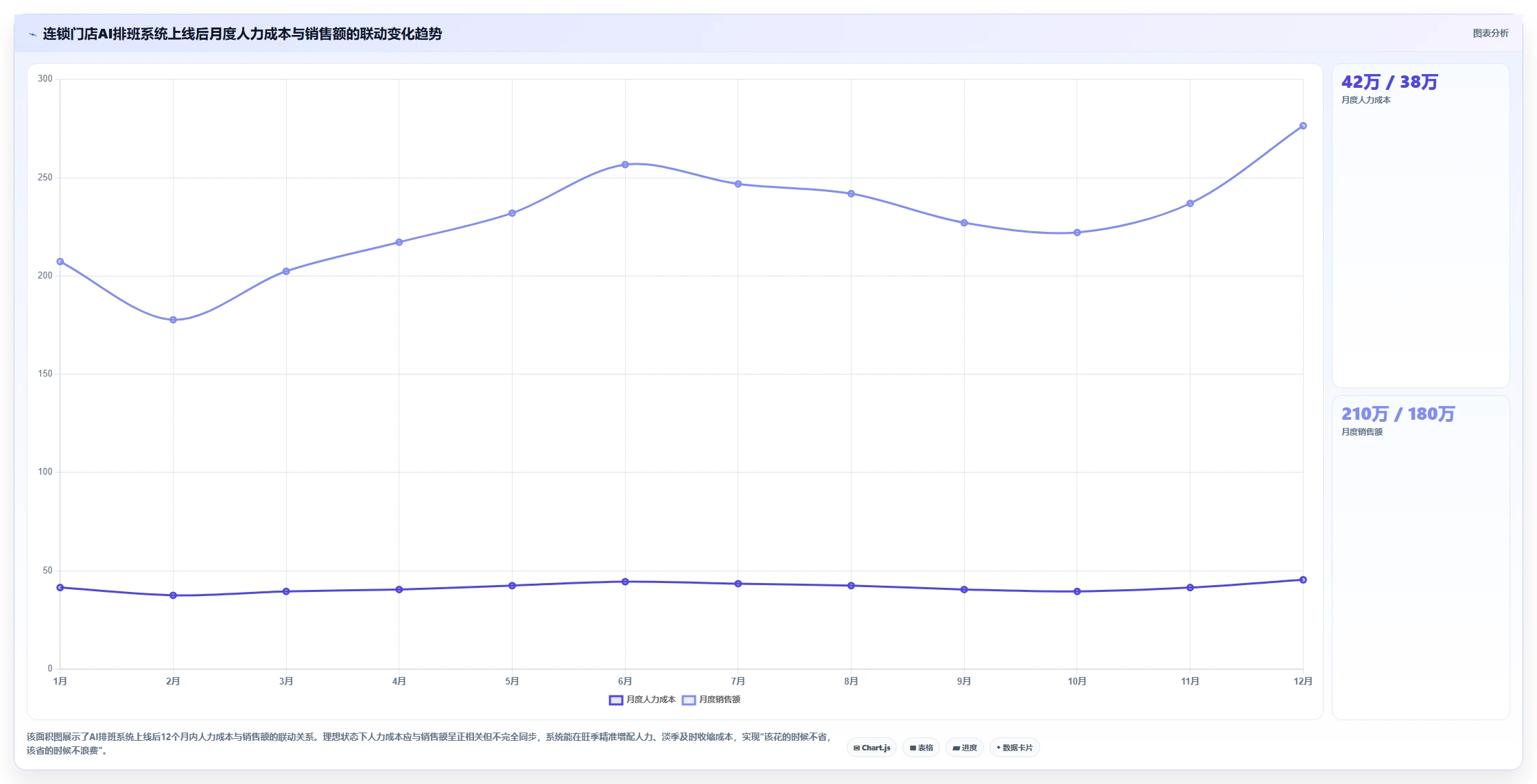Select the 3月 sales data point
The width and height of the screenshot is (1537, 784).
click(x=286, y=271)
